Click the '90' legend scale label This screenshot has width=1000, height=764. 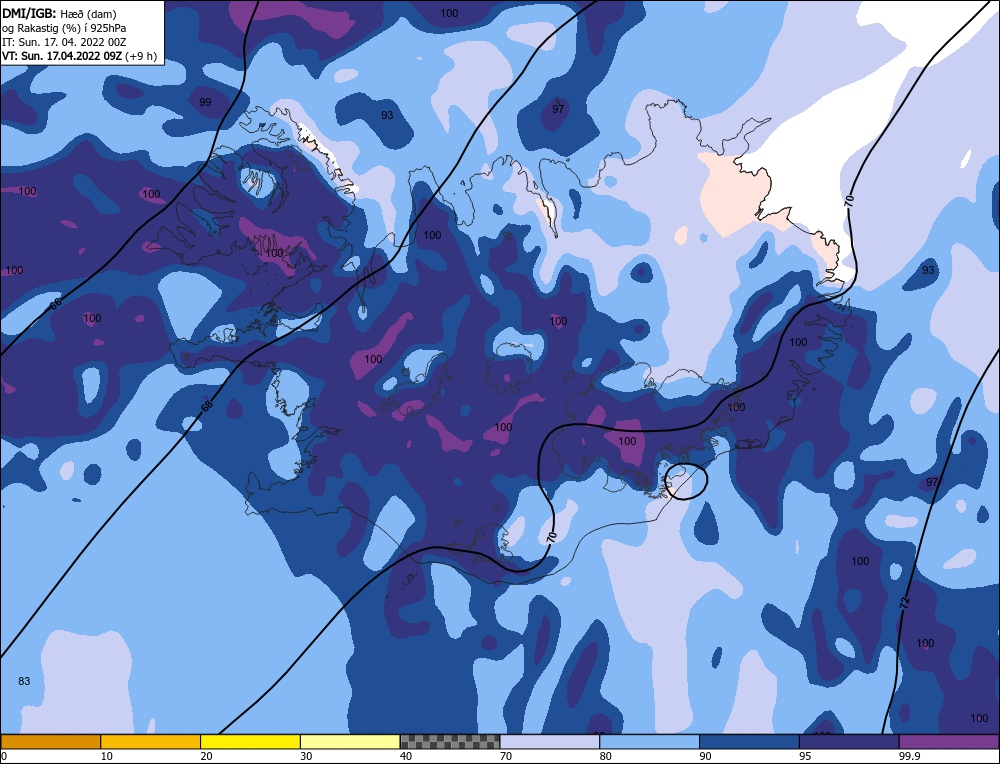point(705,756)
